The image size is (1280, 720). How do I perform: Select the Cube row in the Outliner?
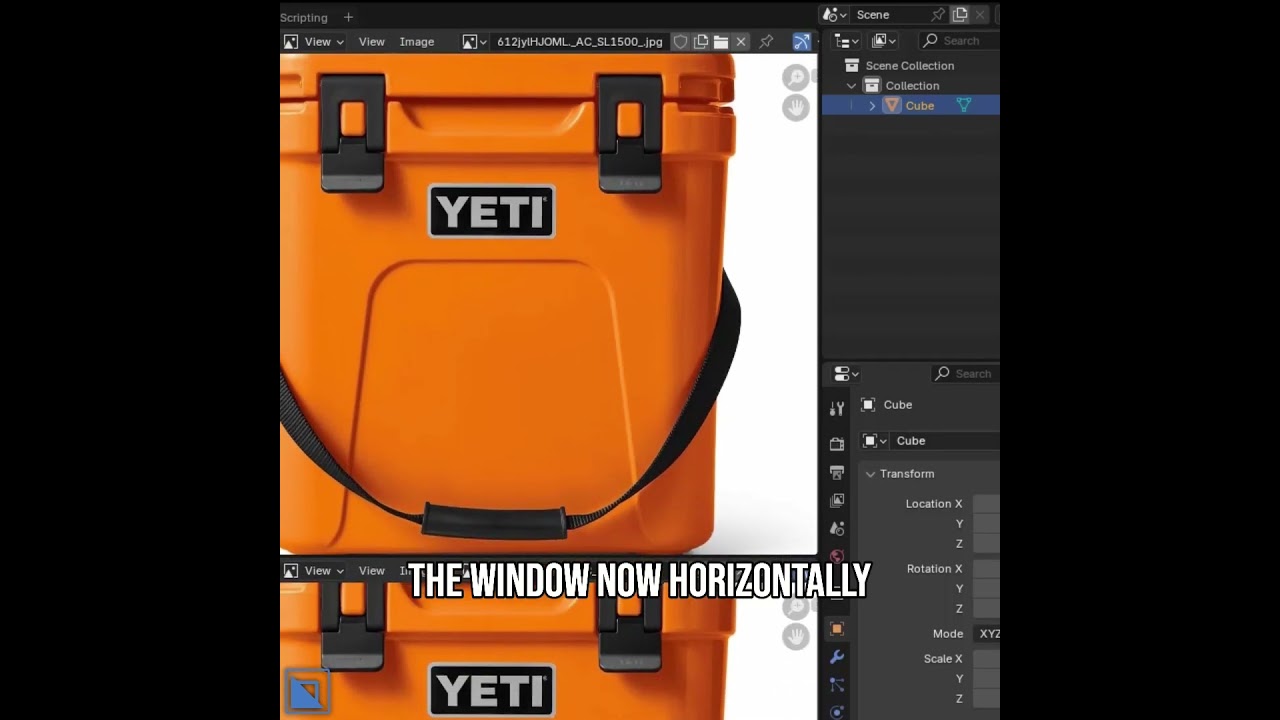click(x=911, y=106)
